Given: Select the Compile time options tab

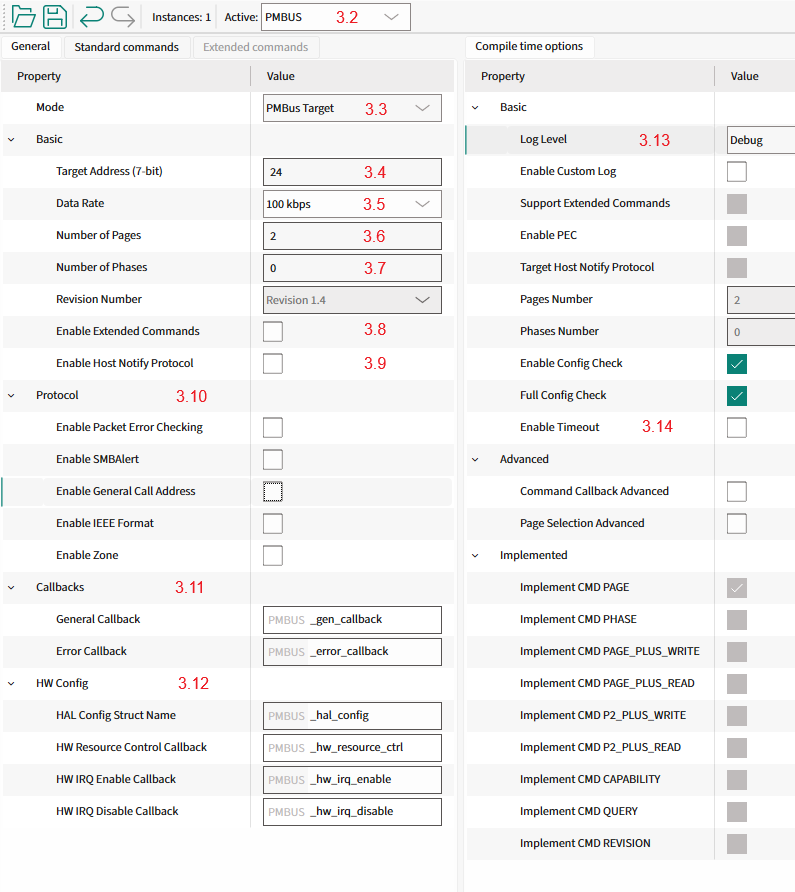Looking at the screenshot, I should click(x=529, y=47).
